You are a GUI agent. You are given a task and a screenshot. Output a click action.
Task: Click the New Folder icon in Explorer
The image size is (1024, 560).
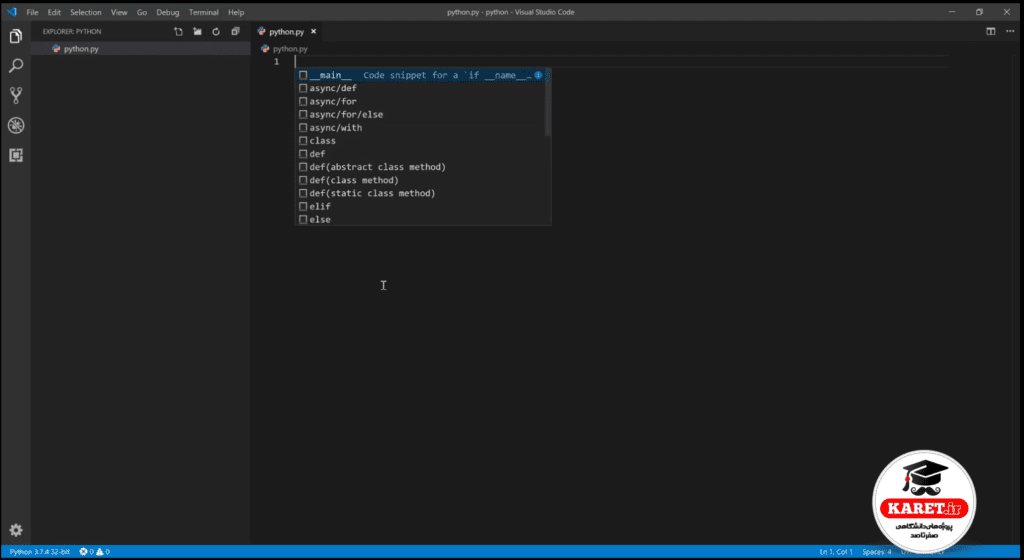point(197,31)
